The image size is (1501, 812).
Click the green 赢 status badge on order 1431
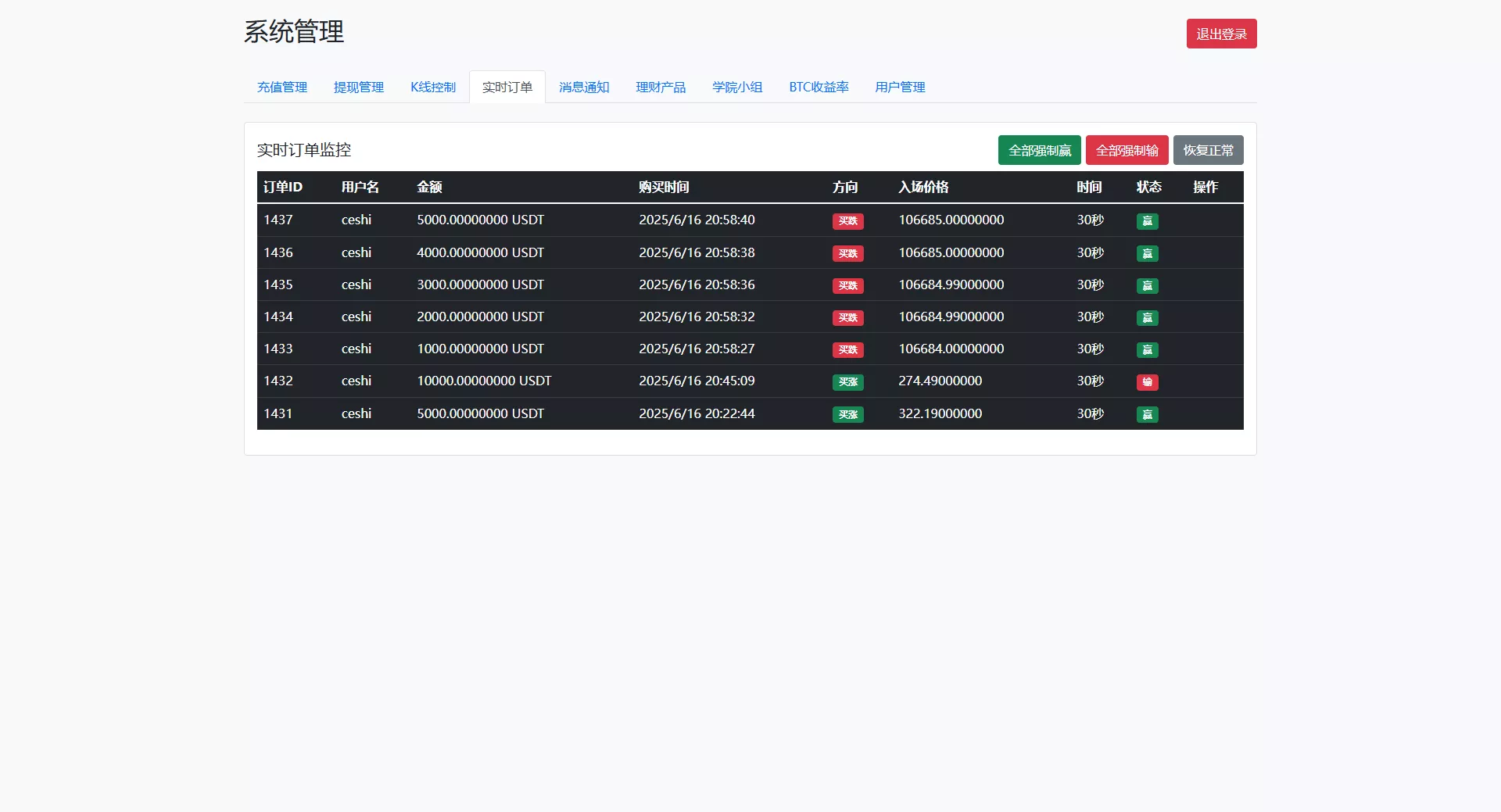pyautogui.click(x=1147, y=415)
